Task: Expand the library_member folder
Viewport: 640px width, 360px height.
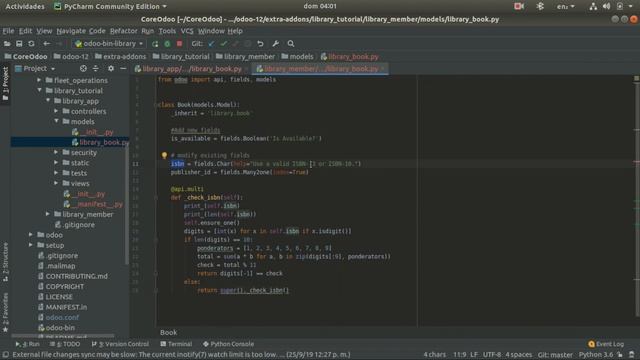Action: [48, 214]
